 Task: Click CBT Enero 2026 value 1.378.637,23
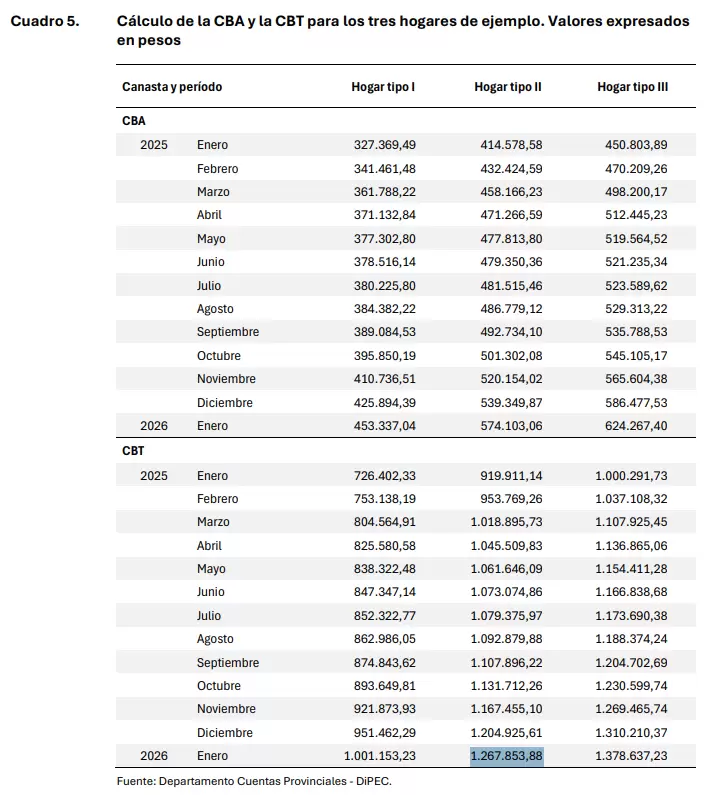(x=631, y=756)
